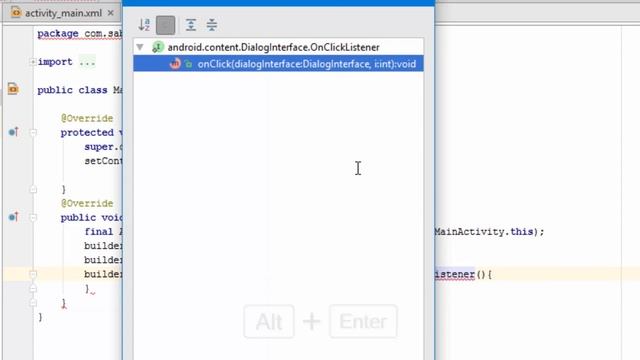The width and height of the screenshot is (640, 360).
Task: Collapse the public void method fold toggle
Action: point(33,217)
